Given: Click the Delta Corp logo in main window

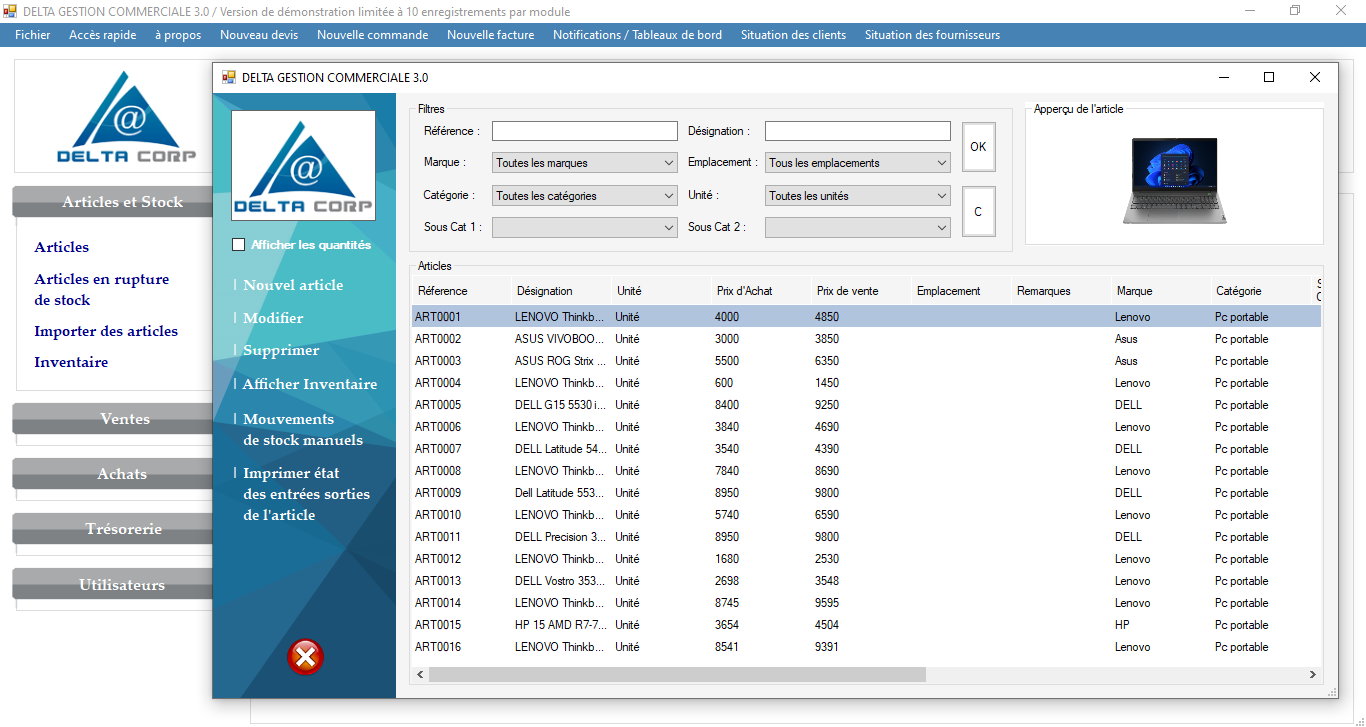Looking at the screenshot, I should (x=127, y=116).
